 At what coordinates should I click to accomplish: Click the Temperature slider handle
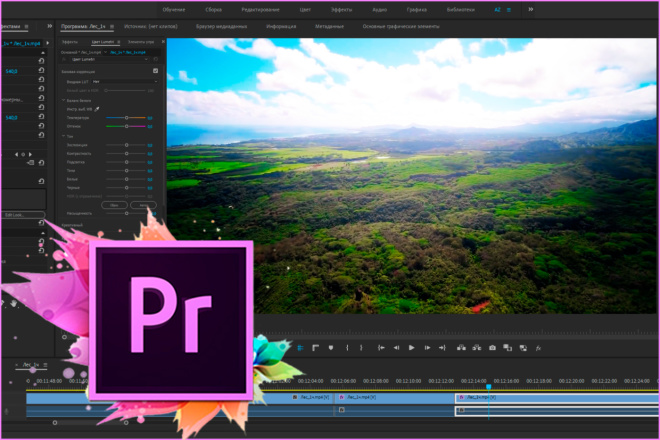tap(126, 117)
